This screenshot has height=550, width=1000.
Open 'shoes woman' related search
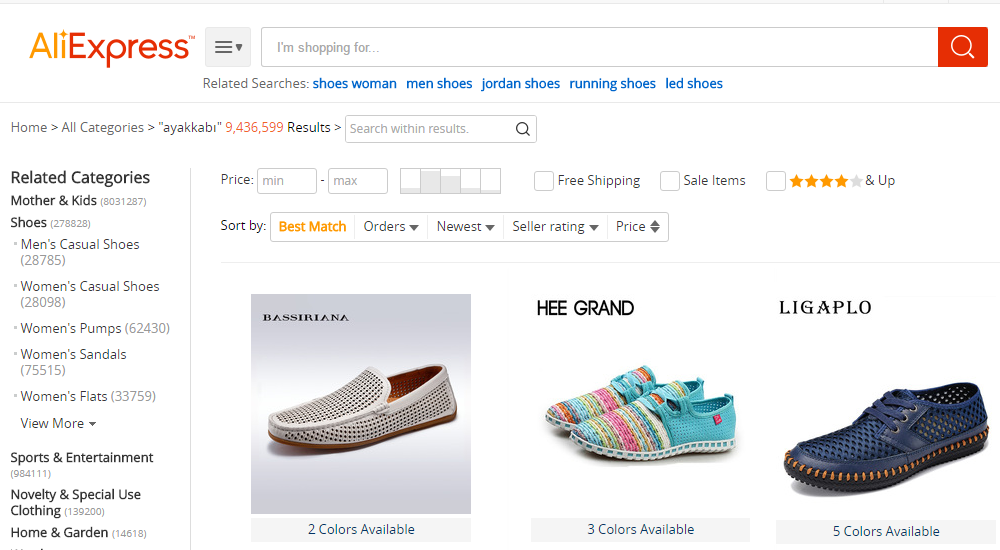[355, 84]
